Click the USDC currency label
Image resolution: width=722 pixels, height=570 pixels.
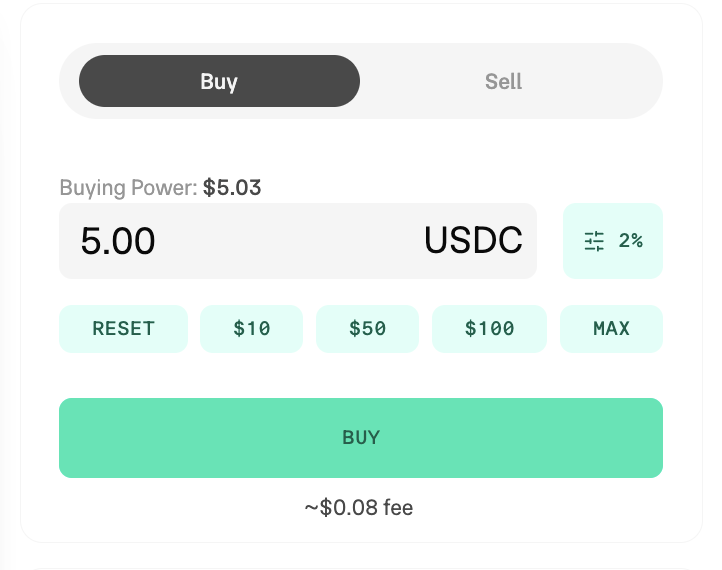click(x=473, y=241)
